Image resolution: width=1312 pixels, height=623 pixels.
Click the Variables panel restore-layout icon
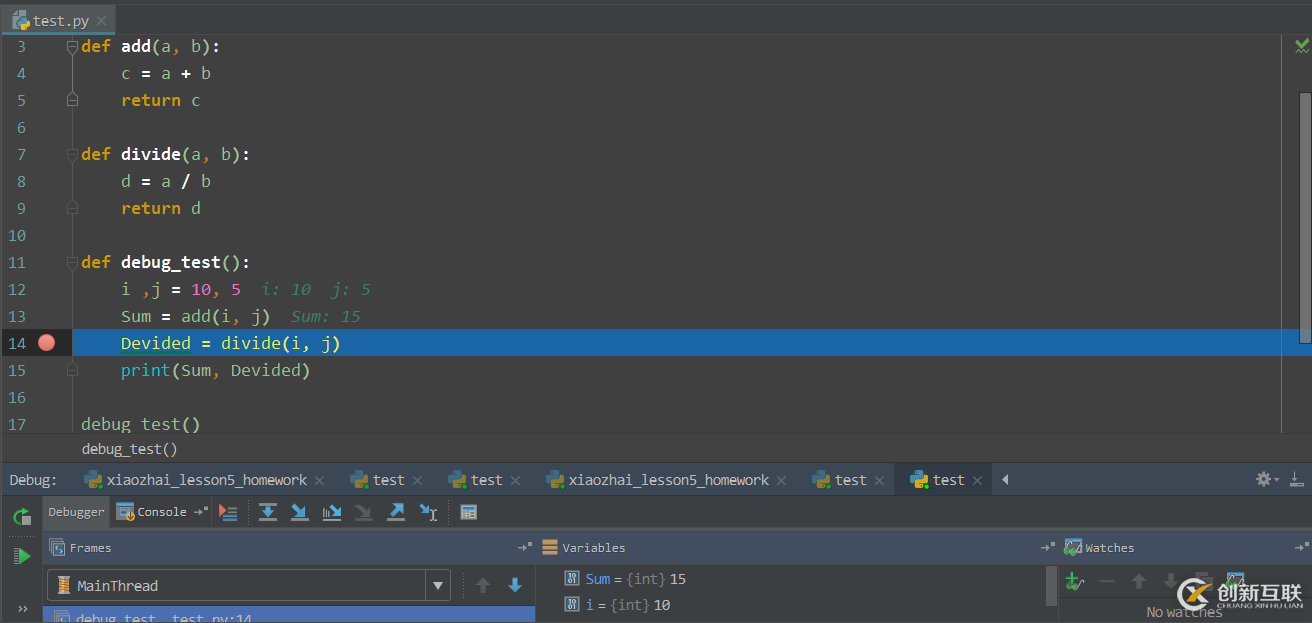(1047, 548)
